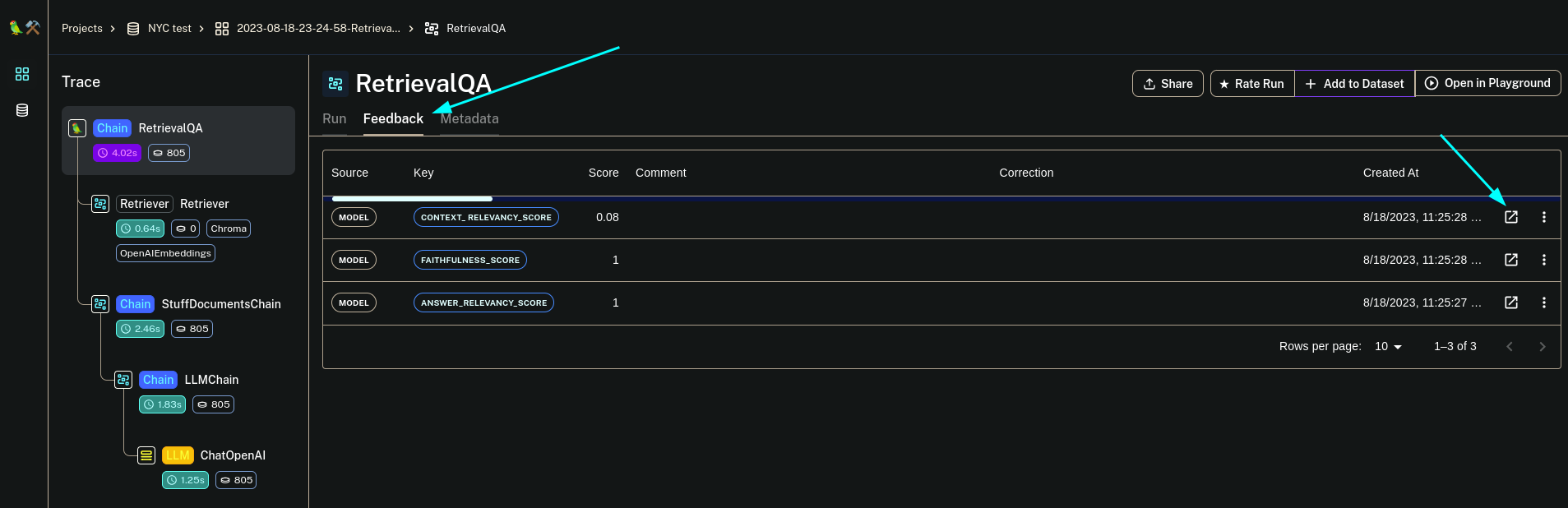The height and width of the screenshot is (508, 1568).
Task: Open the projects grid icon in sidebar
Action: coord(22,74)
